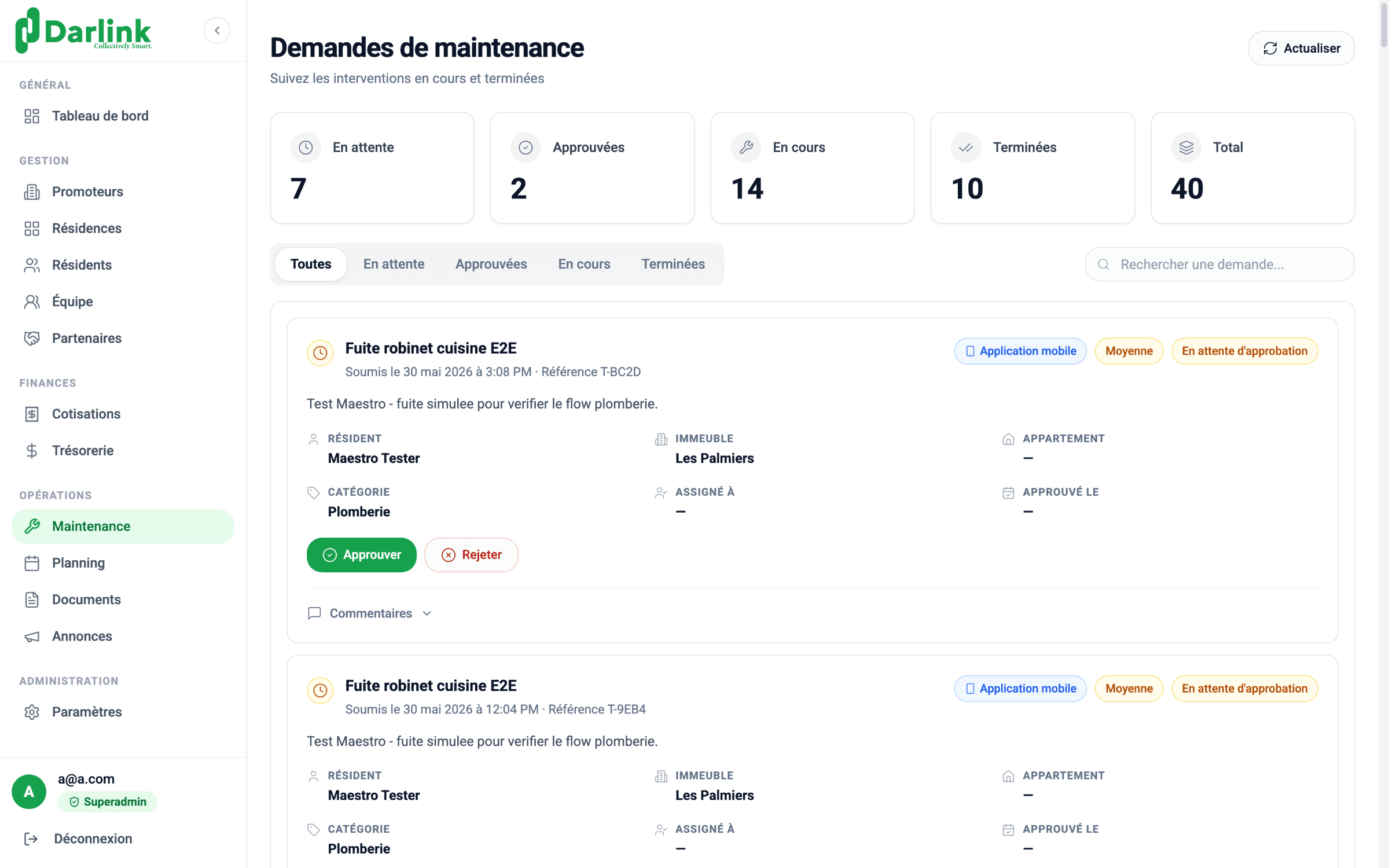Open Paramètres settings
The height and width of the screenshot is (868, 1389).
pos(123,712)
